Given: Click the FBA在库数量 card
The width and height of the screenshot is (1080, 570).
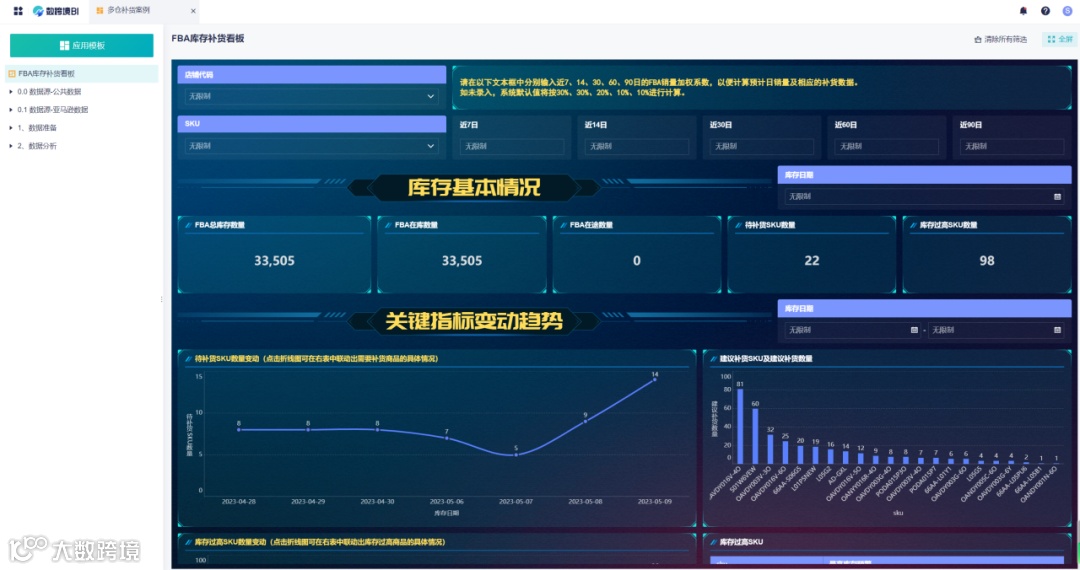Looking at the screenshot, I should pyautogui.click(x=461, y=255).
